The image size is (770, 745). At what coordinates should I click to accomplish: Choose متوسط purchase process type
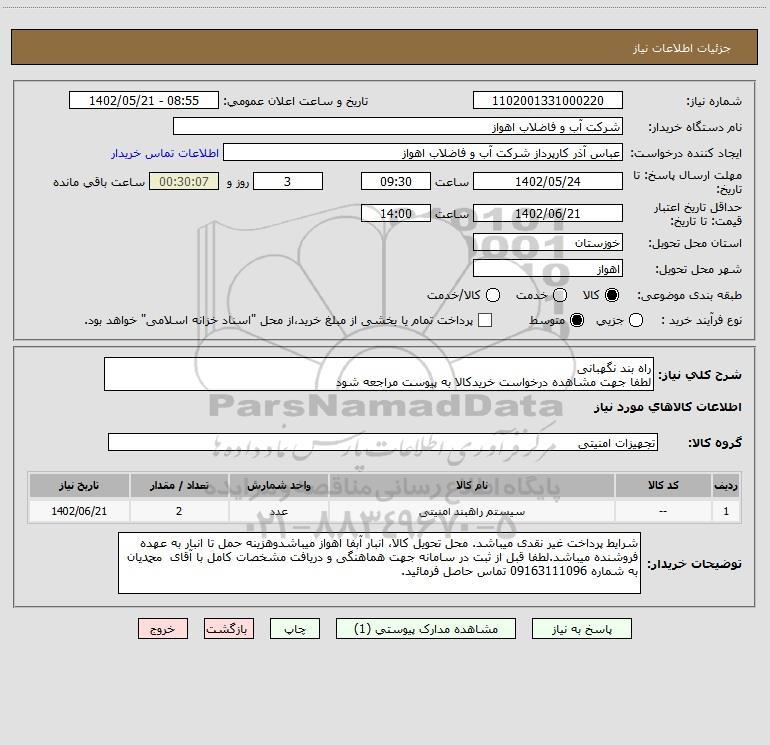point(577,320)
